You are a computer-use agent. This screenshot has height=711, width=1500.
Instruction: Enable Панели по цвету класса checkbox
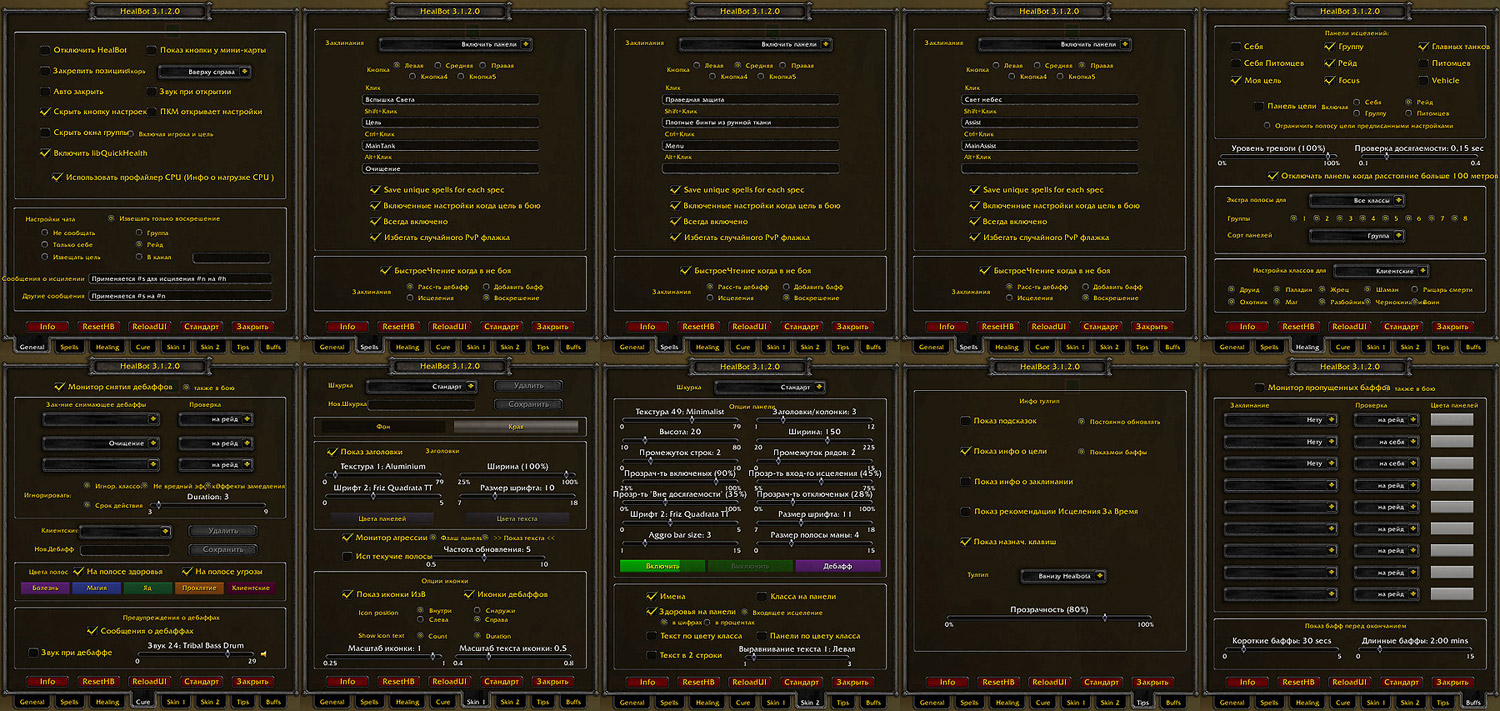tap(763, 635)
